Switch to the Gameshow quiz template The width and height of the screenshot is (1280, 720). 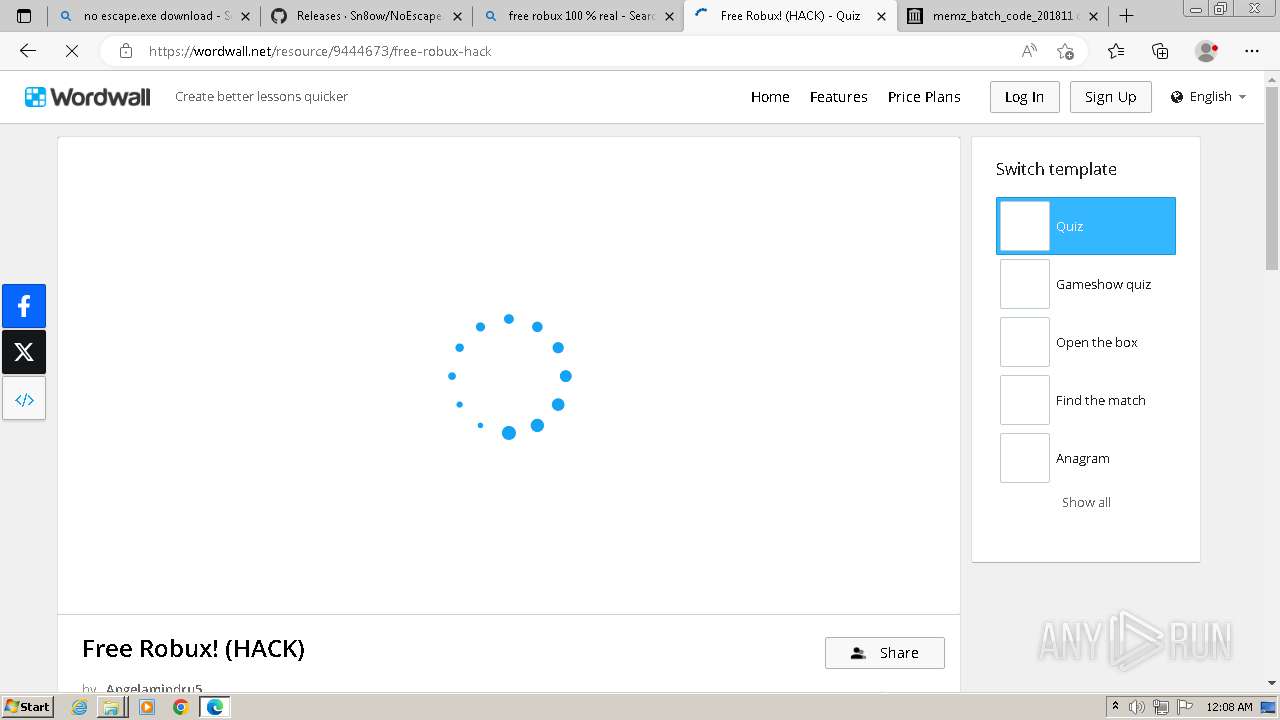pos(1085,284)
